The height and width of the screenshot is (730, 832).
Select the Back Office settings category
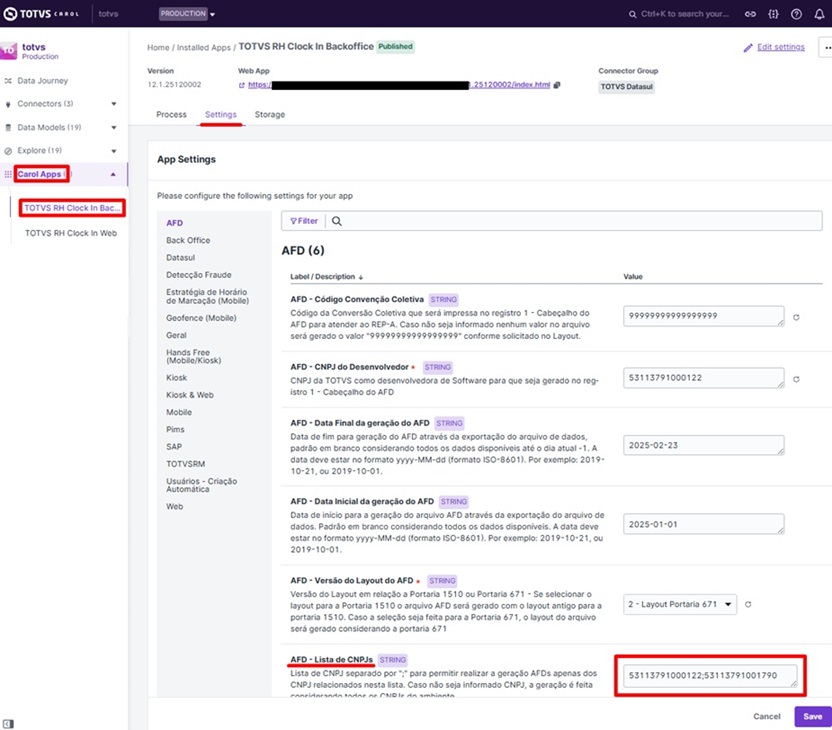pos(188,240)
